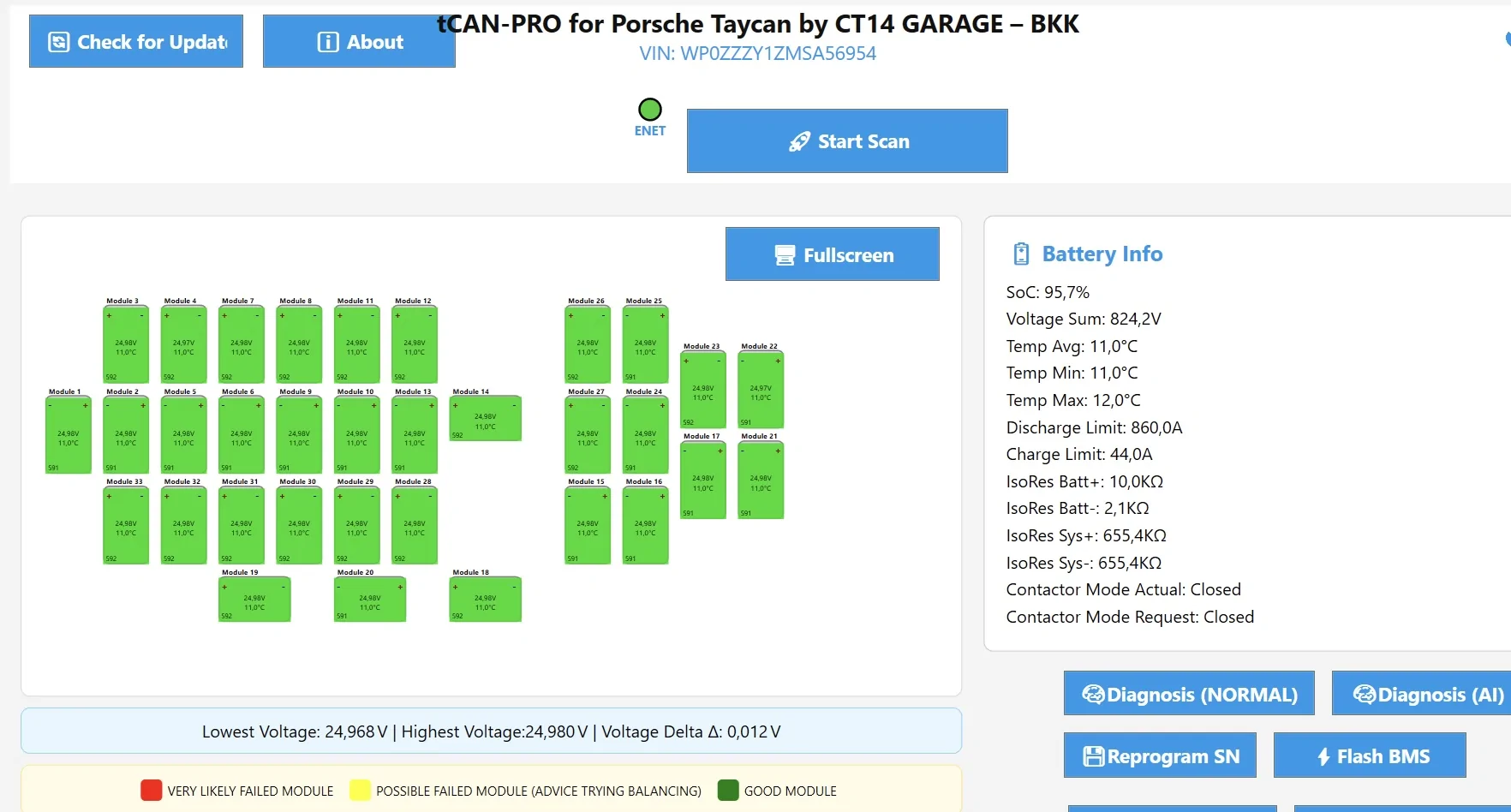The height and width of the screenshot is (812, 1511).
Task: Select battery Module 11
Action: 357,344
